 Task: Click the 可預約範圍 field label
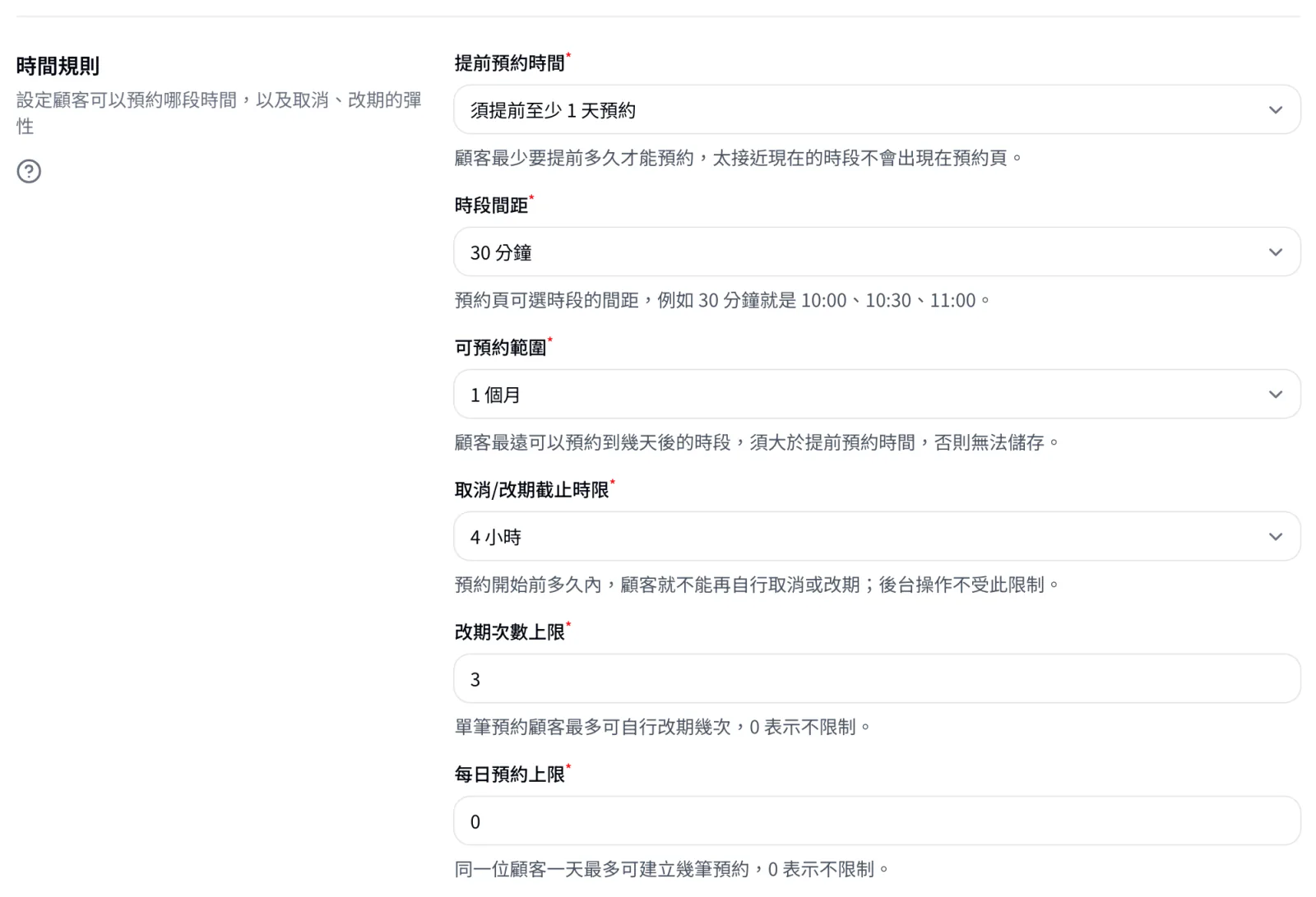tap(501, 347)
